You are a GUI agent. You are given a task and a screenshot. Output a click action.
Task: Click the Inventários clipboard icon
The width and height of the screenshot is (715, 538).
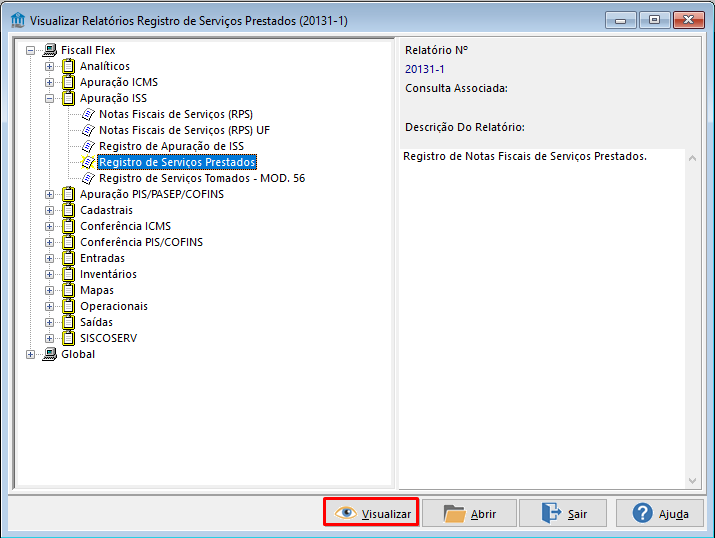pos(68,274)
